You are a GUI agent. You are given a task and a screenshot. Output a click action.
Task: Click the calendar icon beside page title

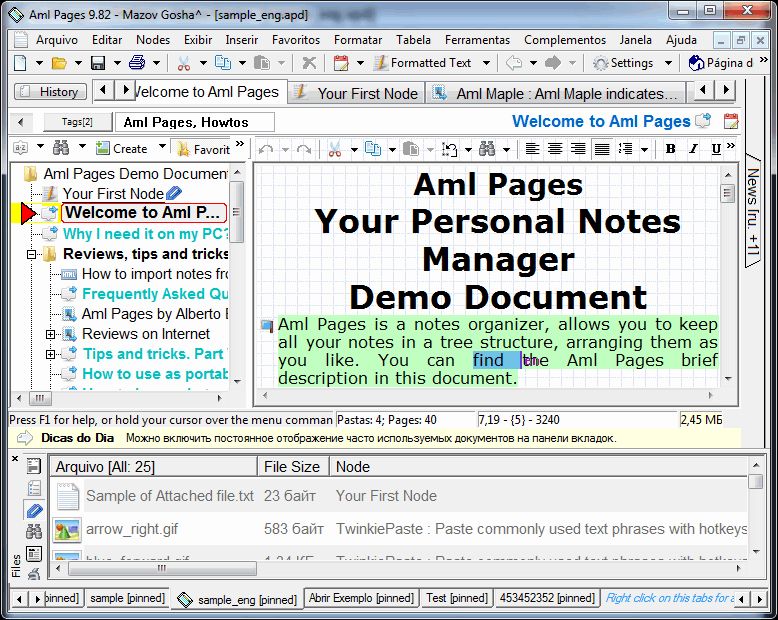click(731, 121)
